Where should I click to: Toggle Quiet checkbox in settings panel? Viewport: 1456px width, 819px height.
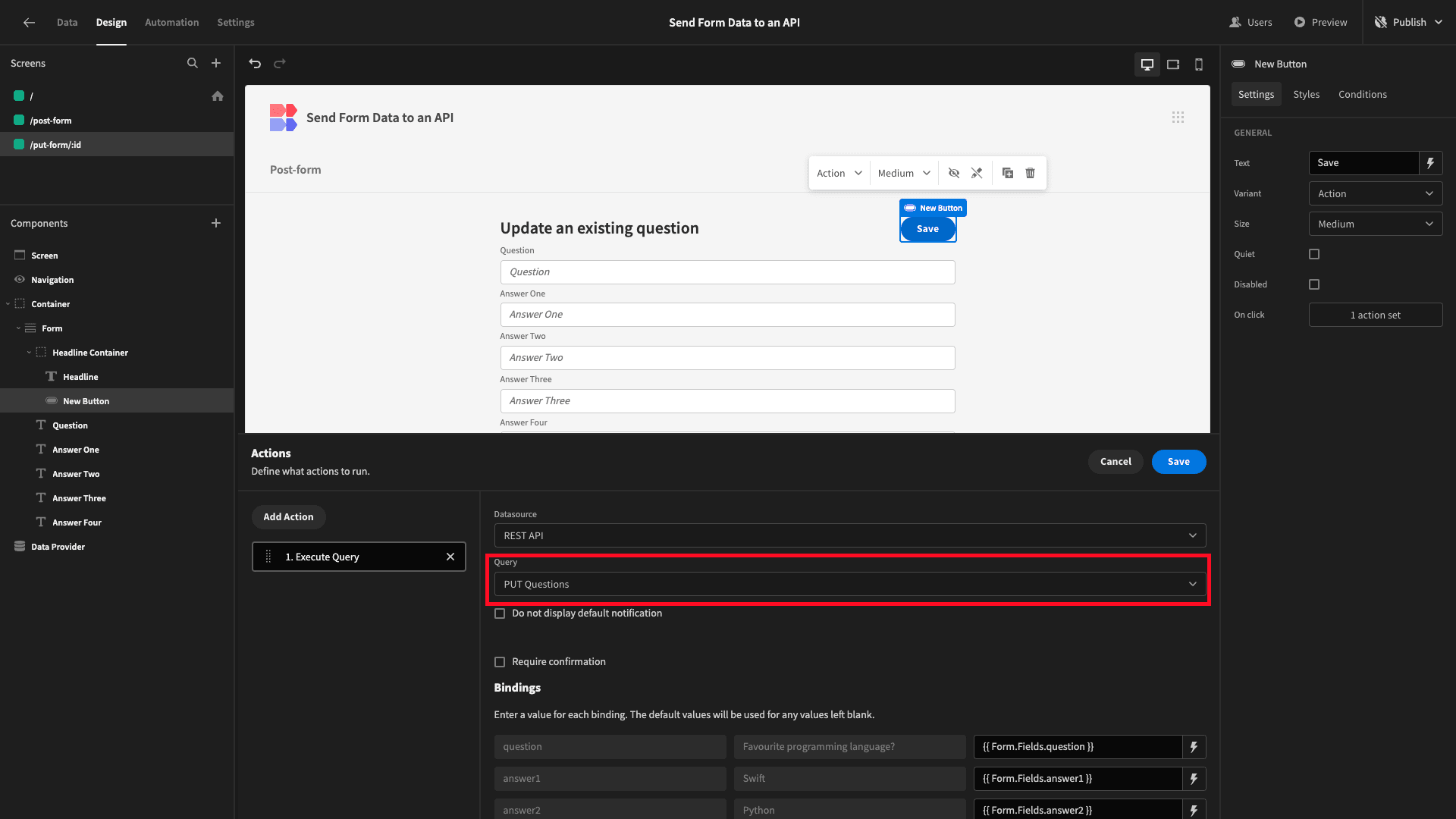1314,254
